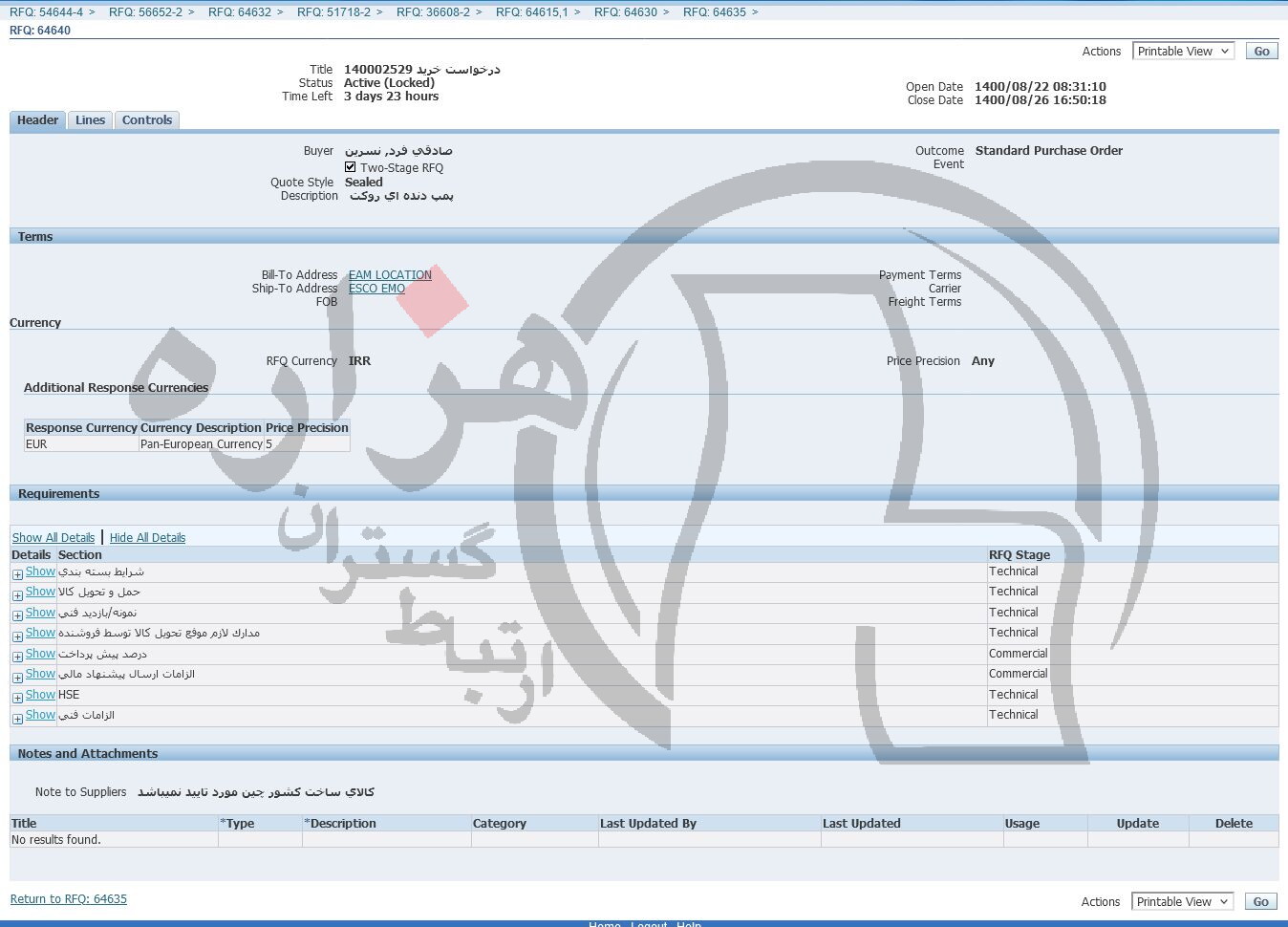Click the Home footer link
The image size is (1288, 927).
605,924
